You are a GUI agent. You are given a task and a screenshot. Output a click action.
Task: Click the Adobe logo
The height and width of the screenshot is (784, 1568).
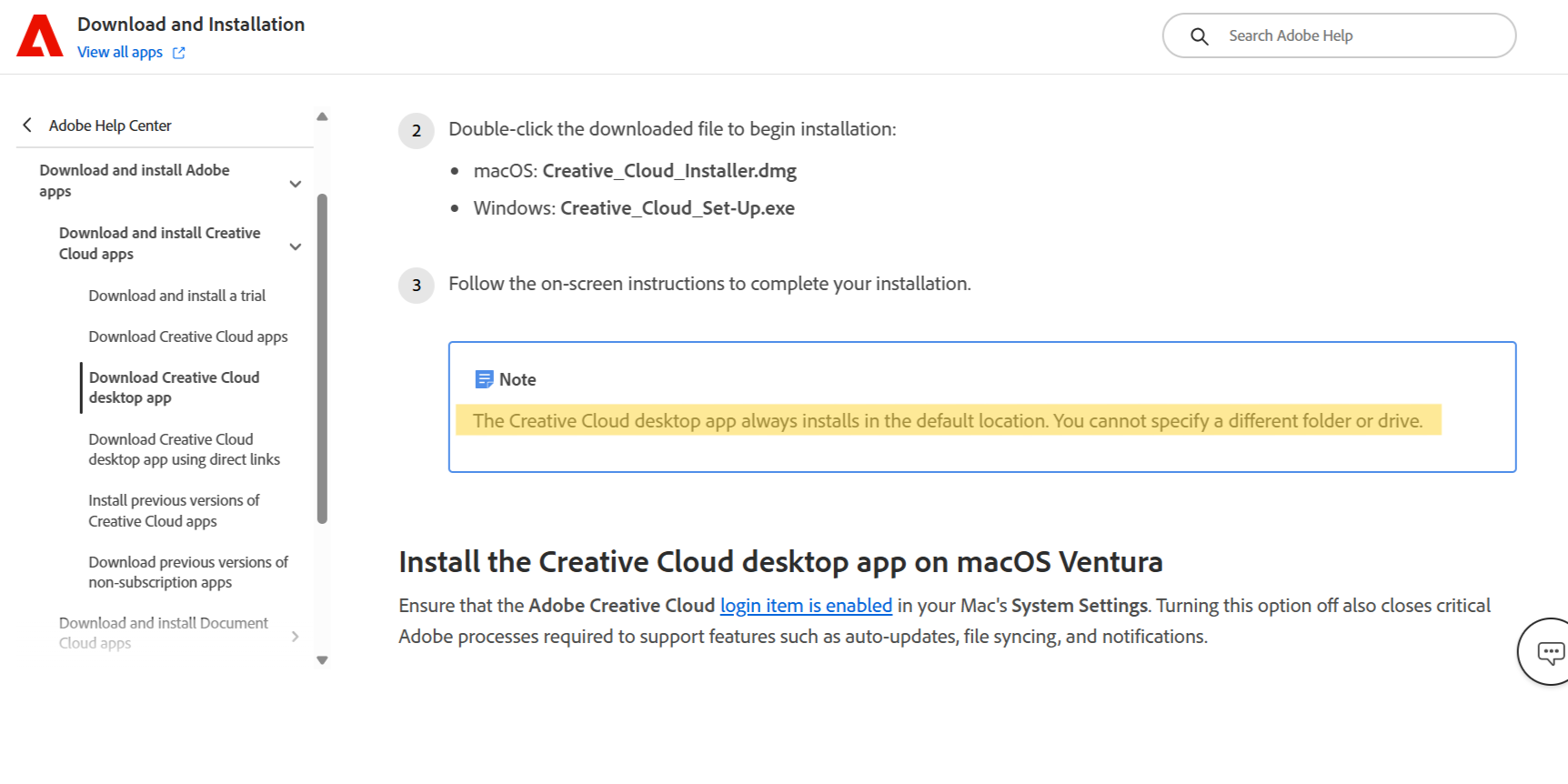[40, 35]
